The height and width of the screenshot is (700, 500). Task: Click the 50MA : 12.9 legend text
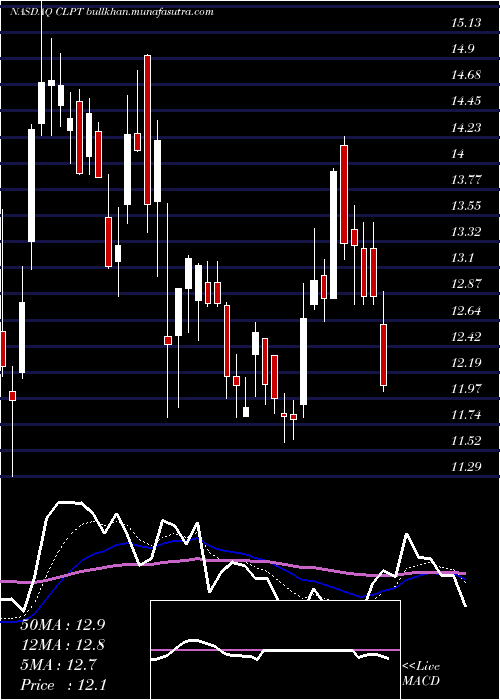(63, 625)
